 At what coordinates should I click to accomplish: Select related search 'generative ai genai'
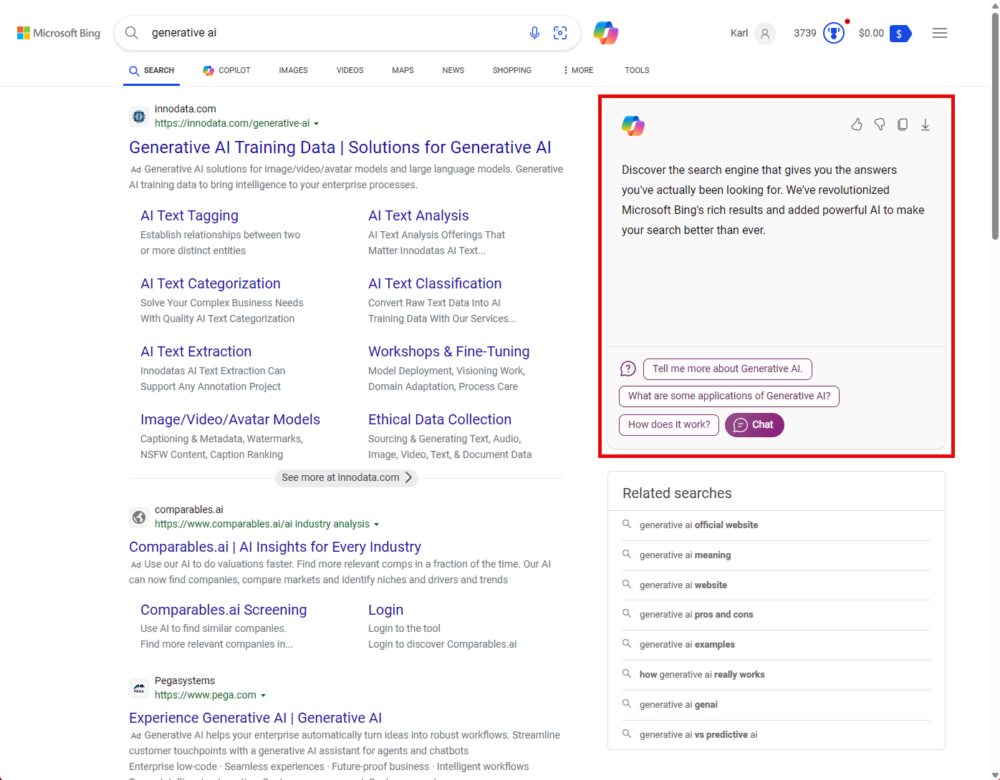679,704
